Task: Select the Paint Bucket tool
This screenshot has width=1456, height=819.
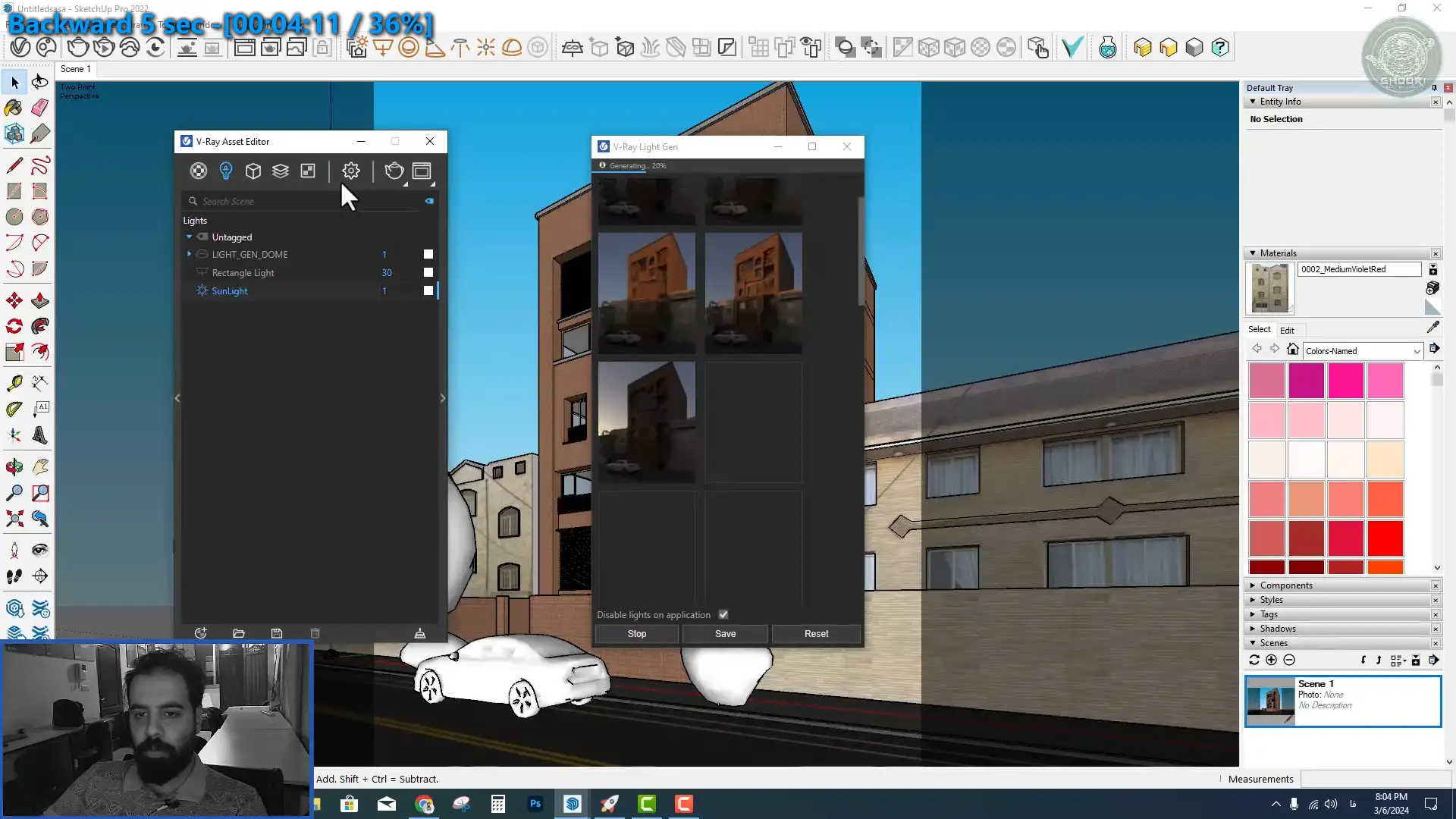Action: click(14, 108)
